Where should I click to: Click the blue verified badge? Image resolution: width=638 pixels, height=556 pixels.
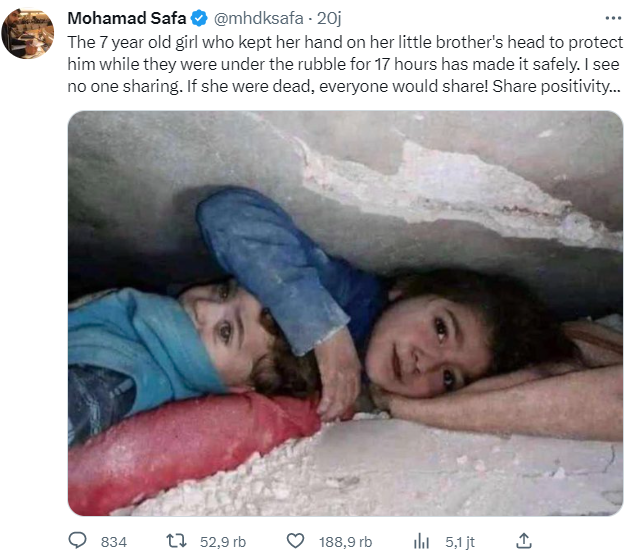(199, 19)
